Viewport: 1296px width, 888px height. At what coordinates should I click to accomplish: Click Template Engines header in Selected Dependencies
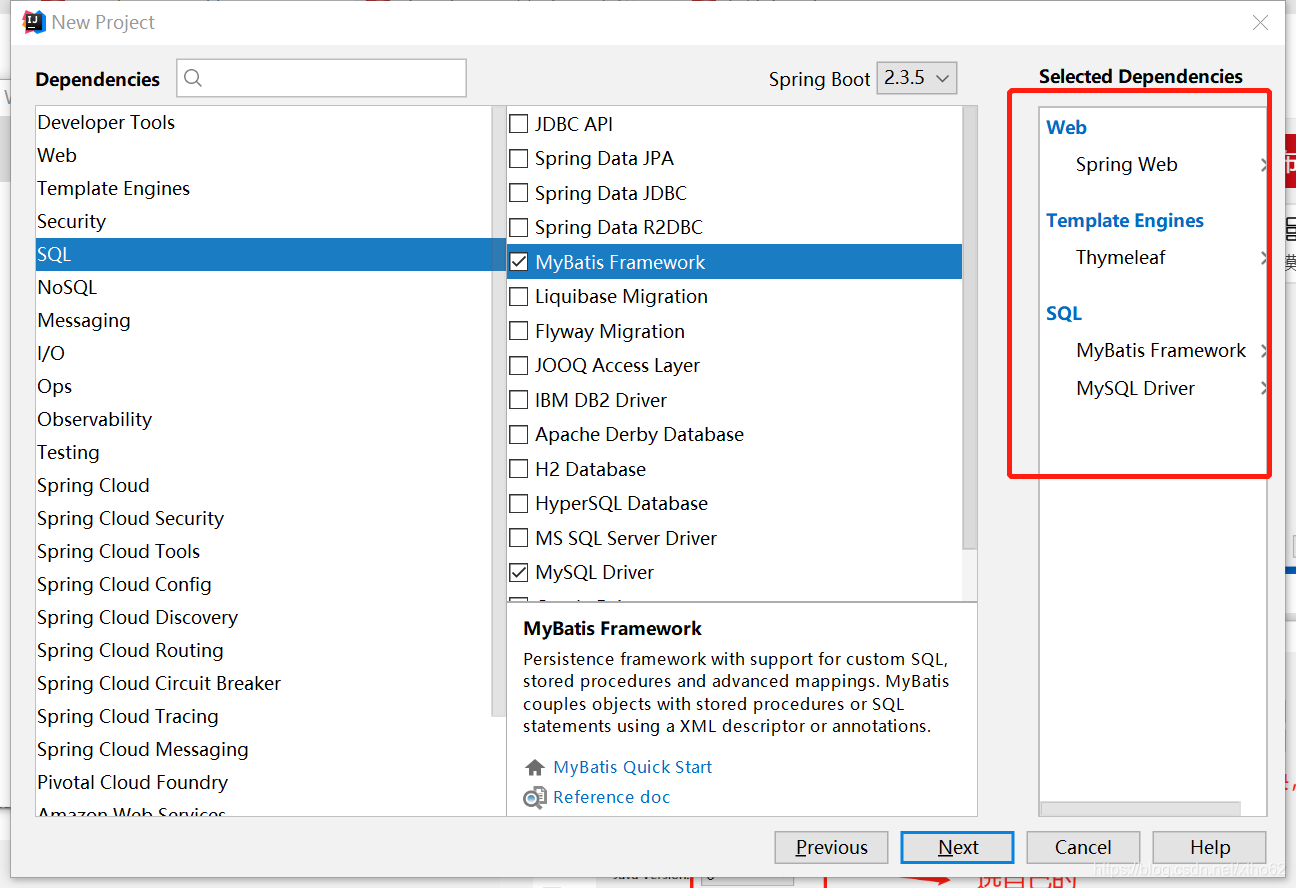[1125, 220]
